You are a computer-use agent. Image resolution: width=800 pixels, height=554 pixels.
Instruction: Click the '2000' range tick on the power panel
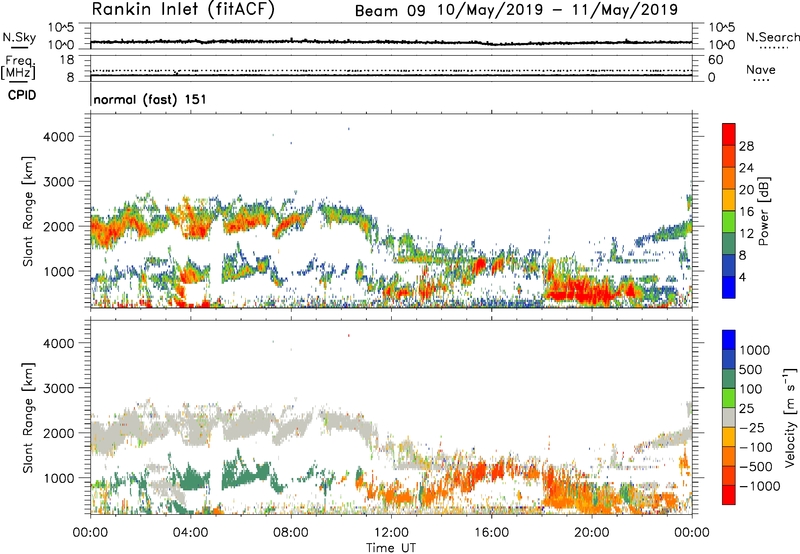point(59,226)
